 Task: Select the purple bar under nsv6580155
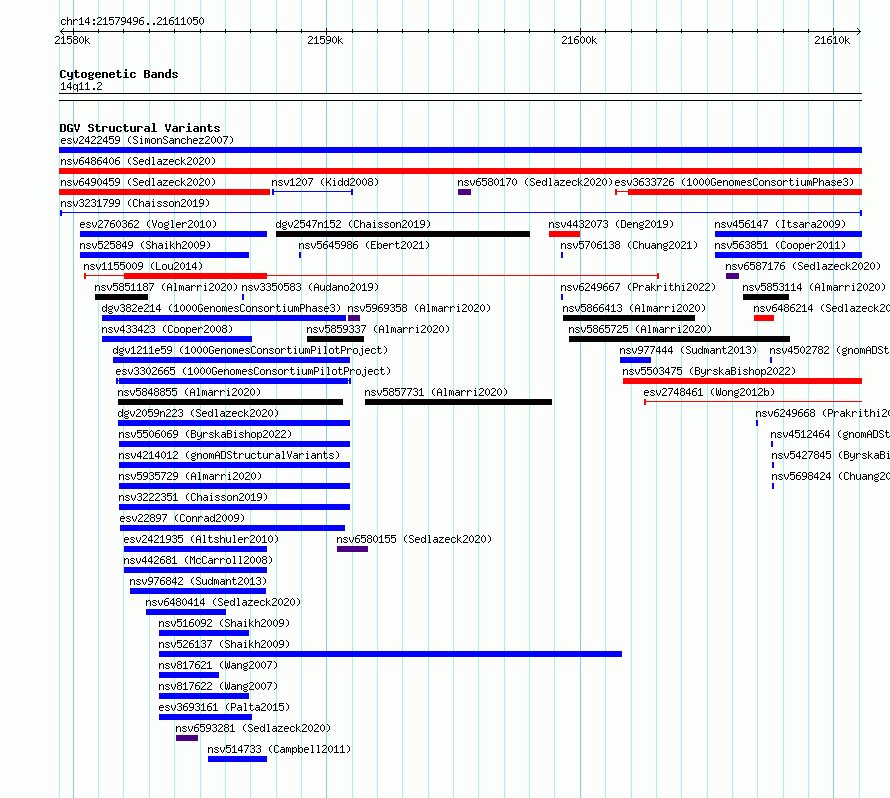352,549
